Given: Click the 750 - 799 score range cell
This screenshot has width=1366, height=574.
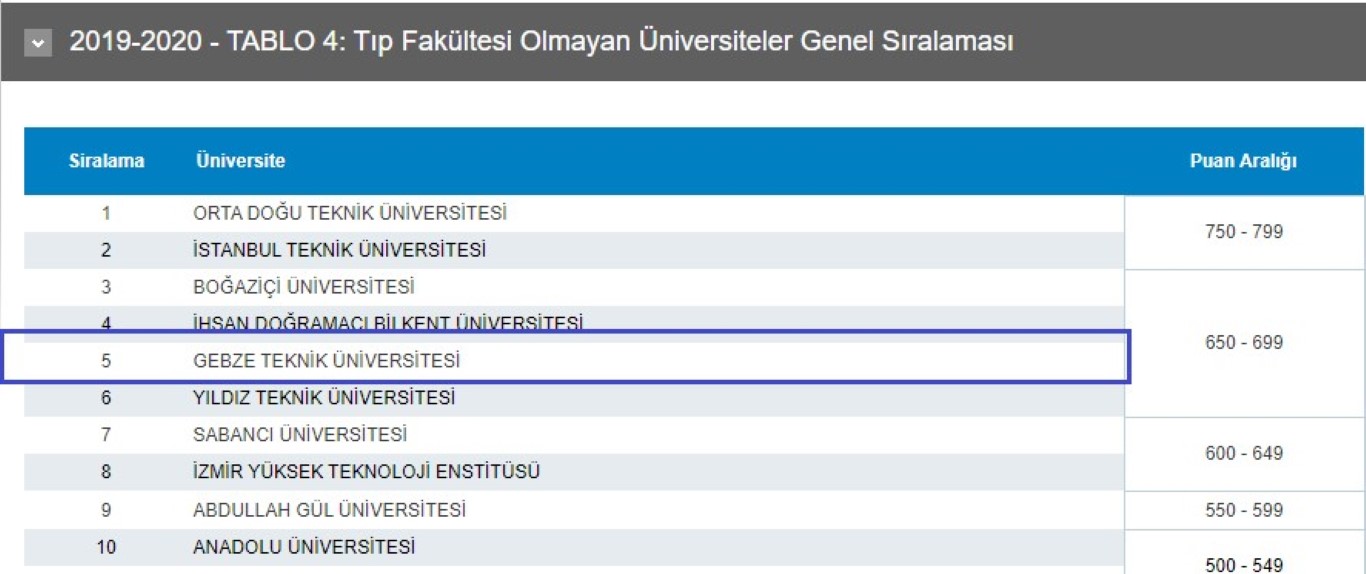Looking at the screenshot, I should [1244, 232].
